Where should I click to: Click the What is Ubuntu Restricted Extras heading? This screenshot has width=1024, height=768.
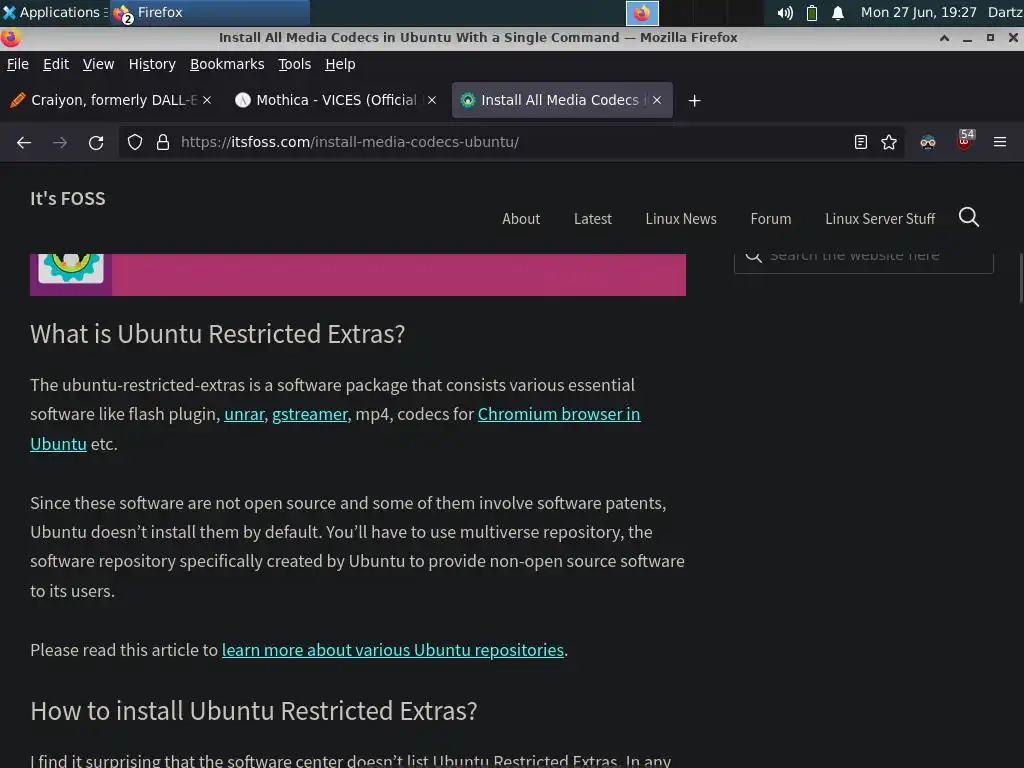(217, 334)
